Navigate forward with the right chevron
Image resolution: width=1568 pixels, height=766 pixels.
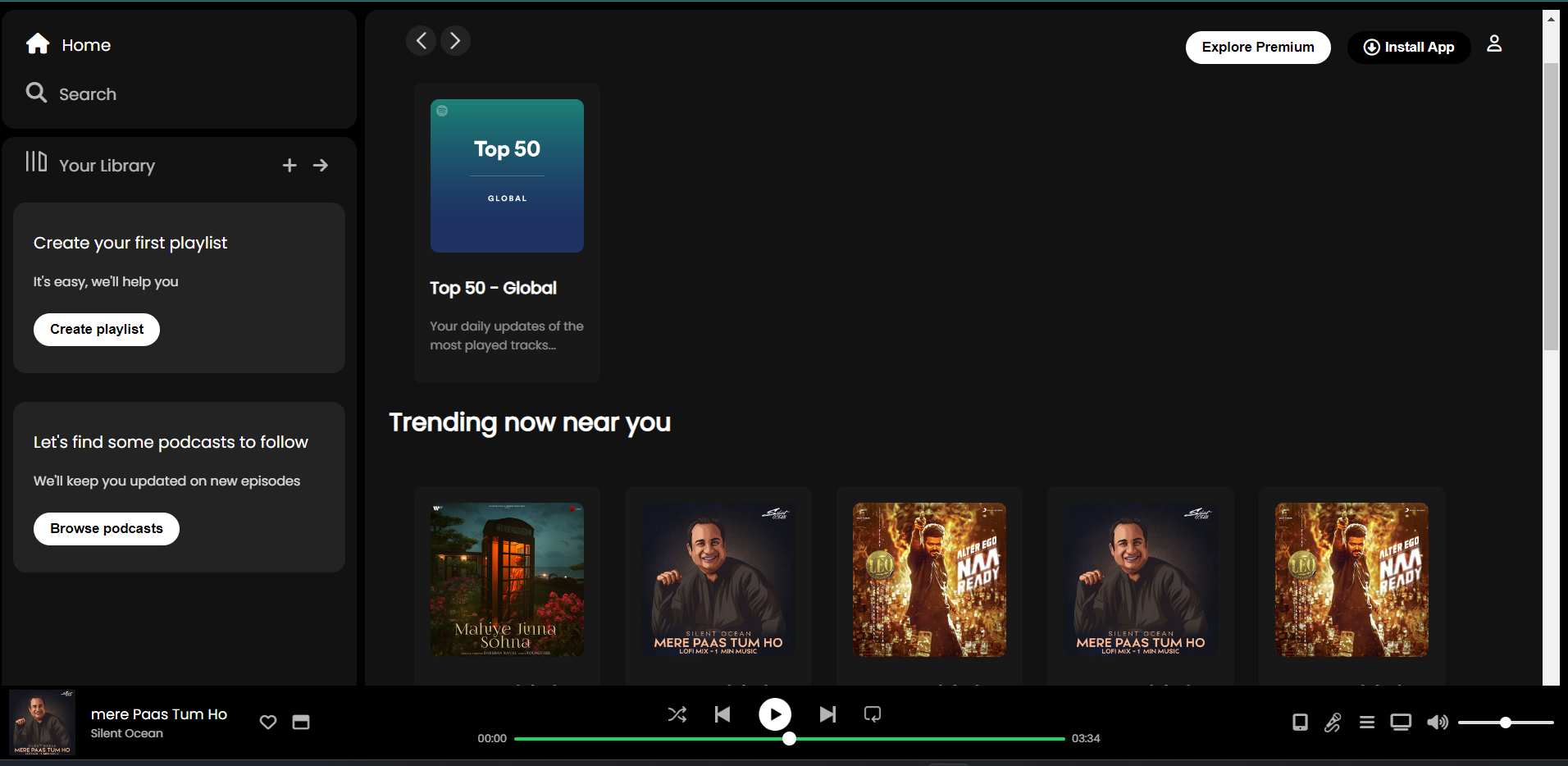pos(455,39)
